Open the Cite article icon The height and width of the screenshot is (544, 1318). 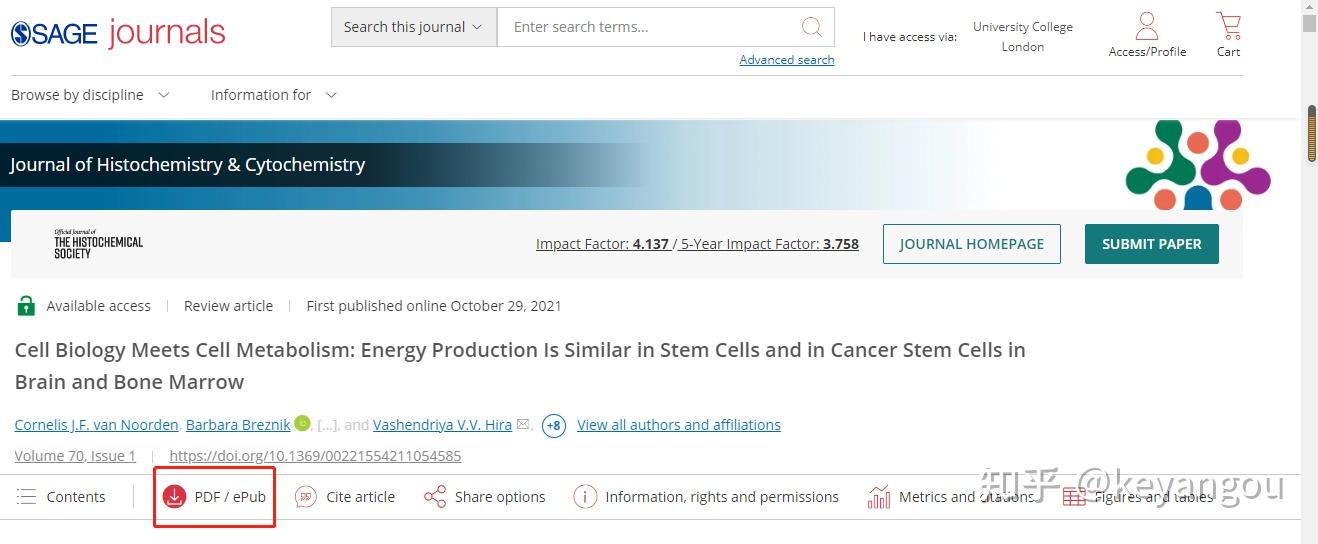point(306,496)
